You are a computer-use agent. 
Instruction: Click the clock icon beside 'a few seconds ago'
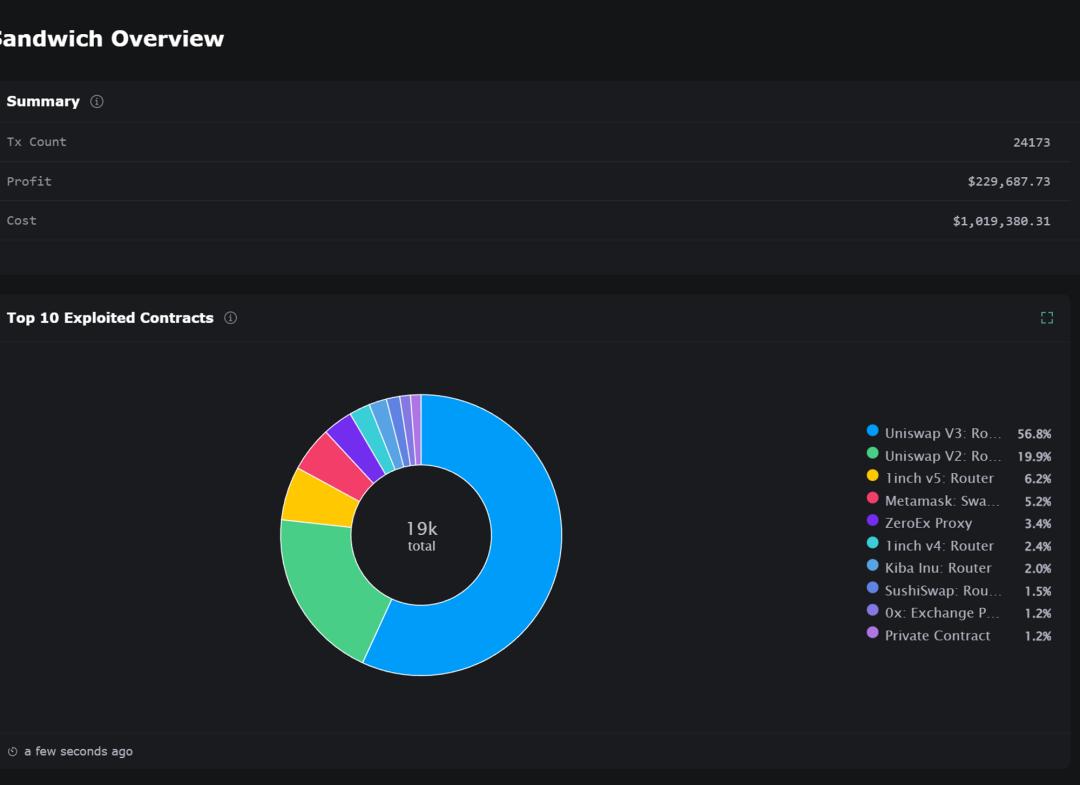point(10,751)
